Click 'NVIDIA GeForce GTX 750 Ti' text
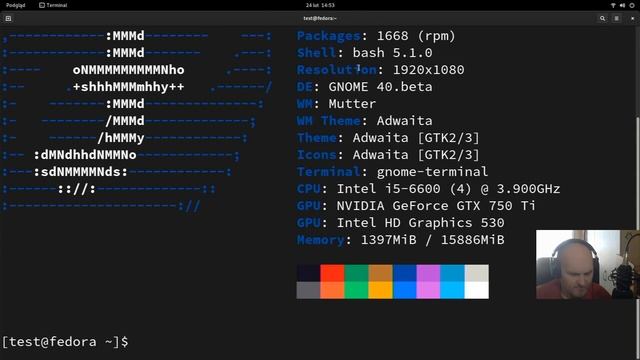640x360 pixels. point(436,206)
